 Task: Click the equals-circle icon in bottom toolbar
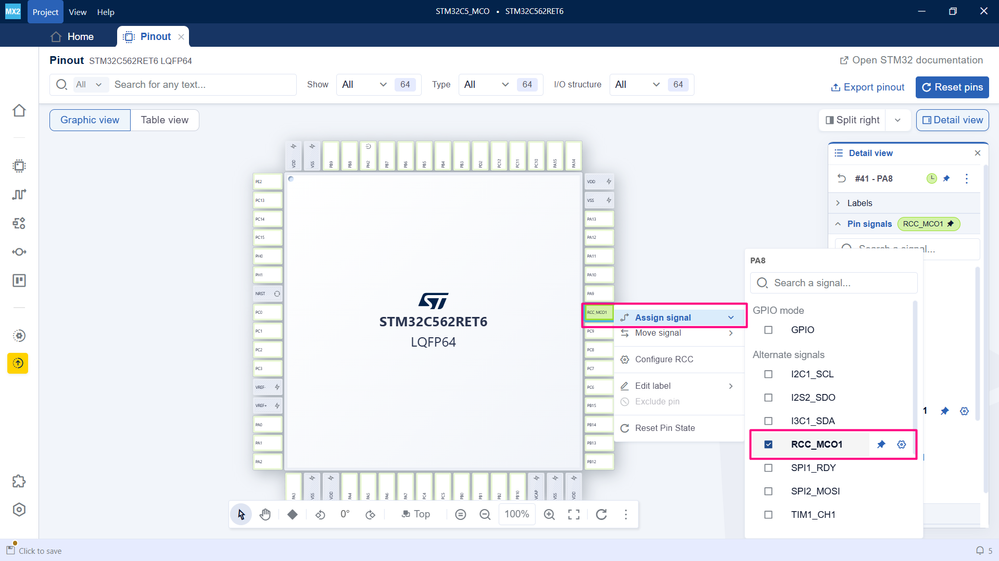[461, 515]
